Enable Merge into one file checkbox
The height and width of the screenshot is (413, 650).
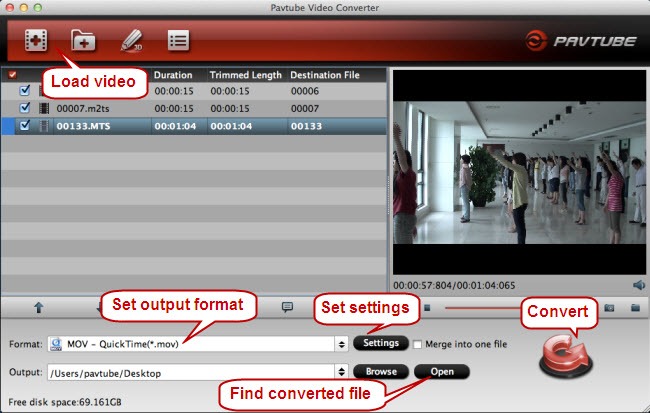point(417,345)
